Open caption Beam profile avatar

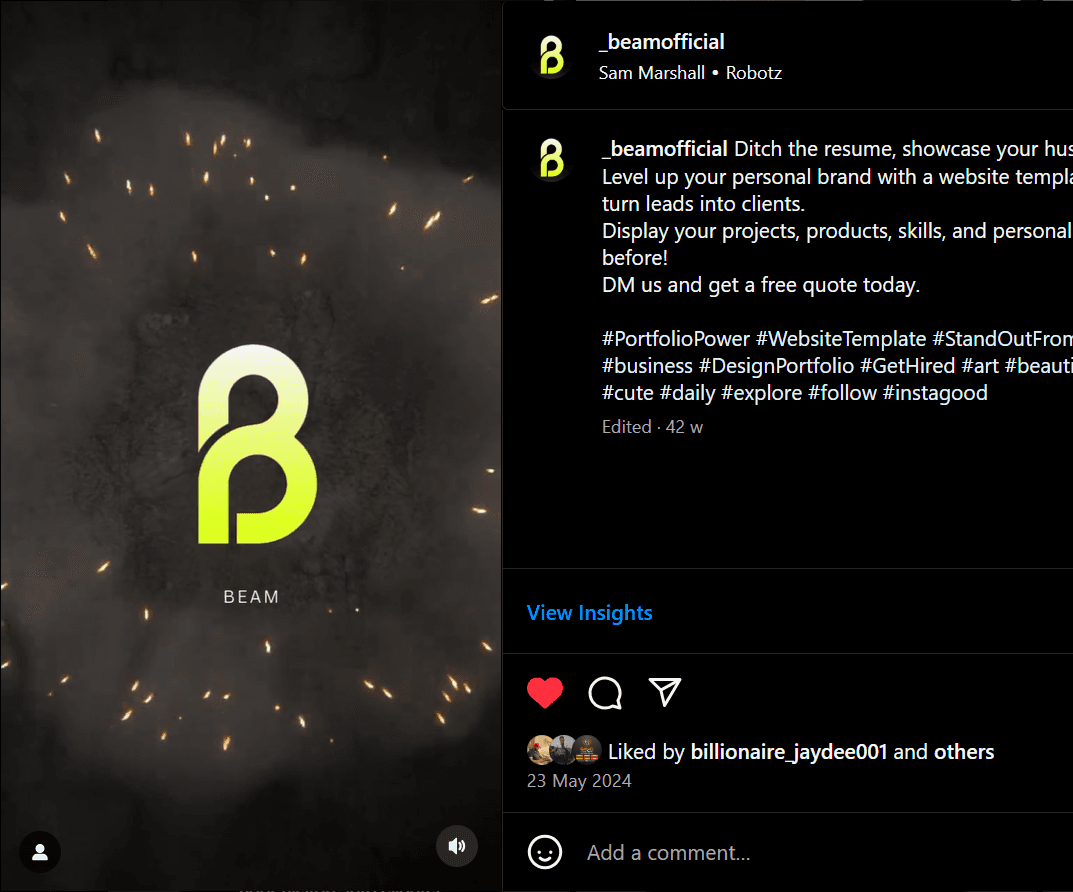pyautogui.click(x=552, y=159)
